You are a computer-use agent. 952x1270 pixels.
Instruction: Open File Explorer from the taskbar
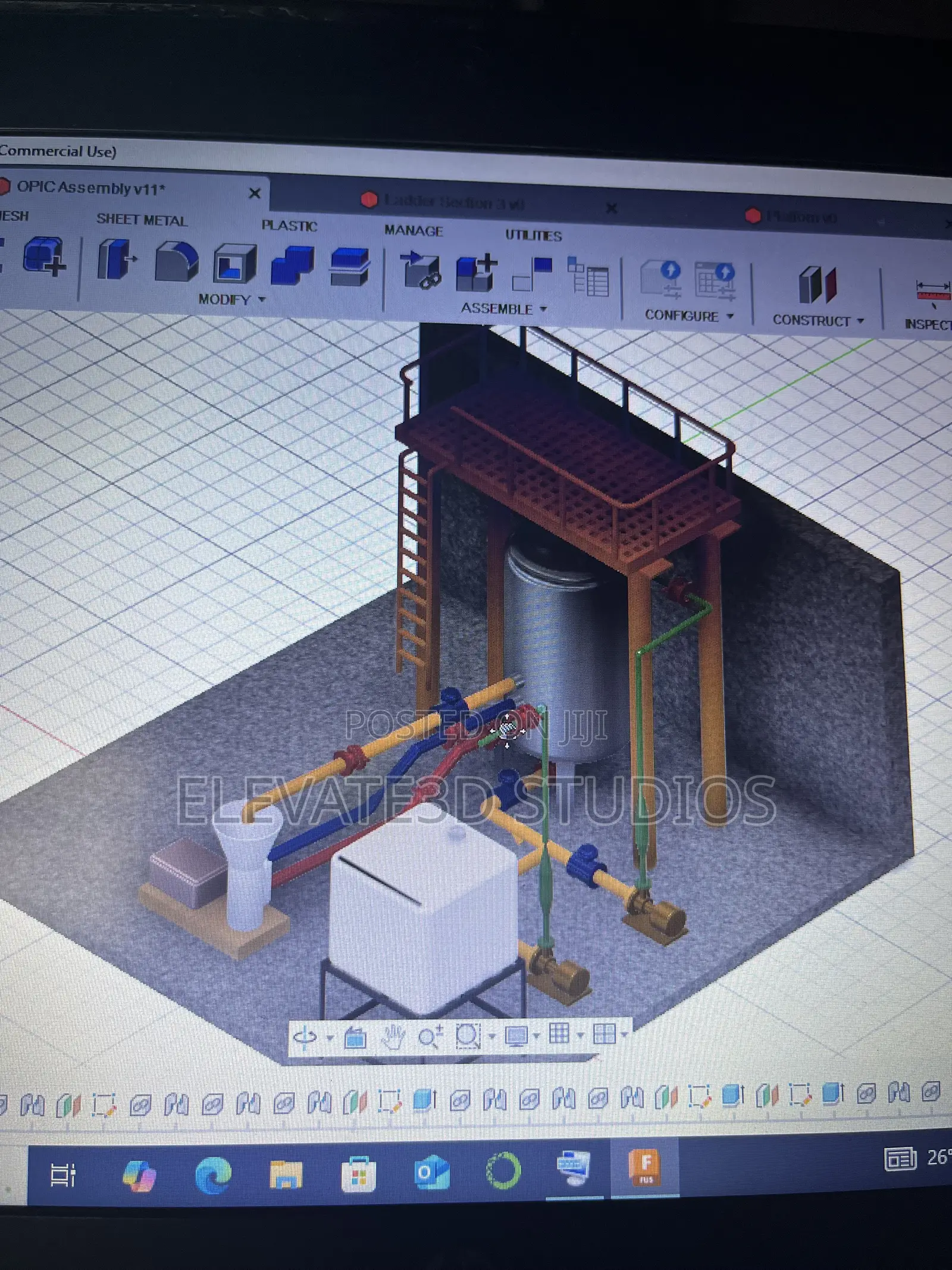(x=286, y=1175)
